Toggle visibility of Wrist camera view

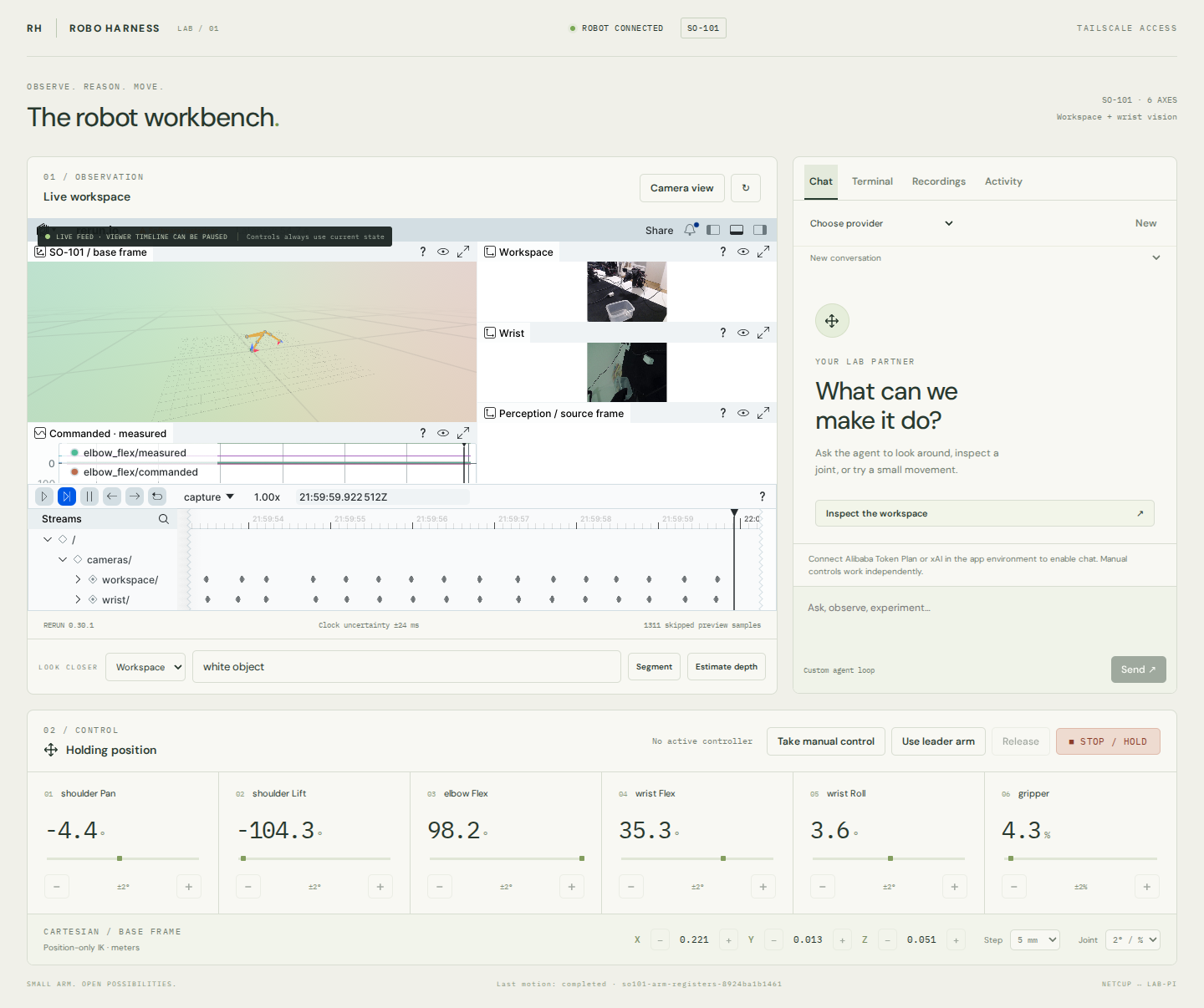pyautogui.click(x=743, y=333)
